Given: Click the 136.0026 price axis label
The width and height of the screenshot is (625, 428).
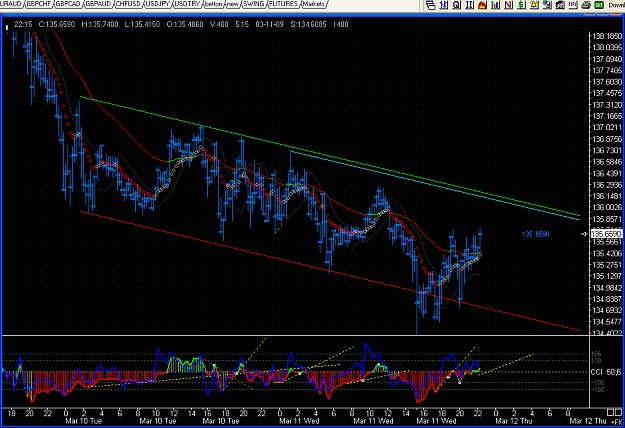Looking at the screenshot, I should pyautogui.click(x=607, y=207).
